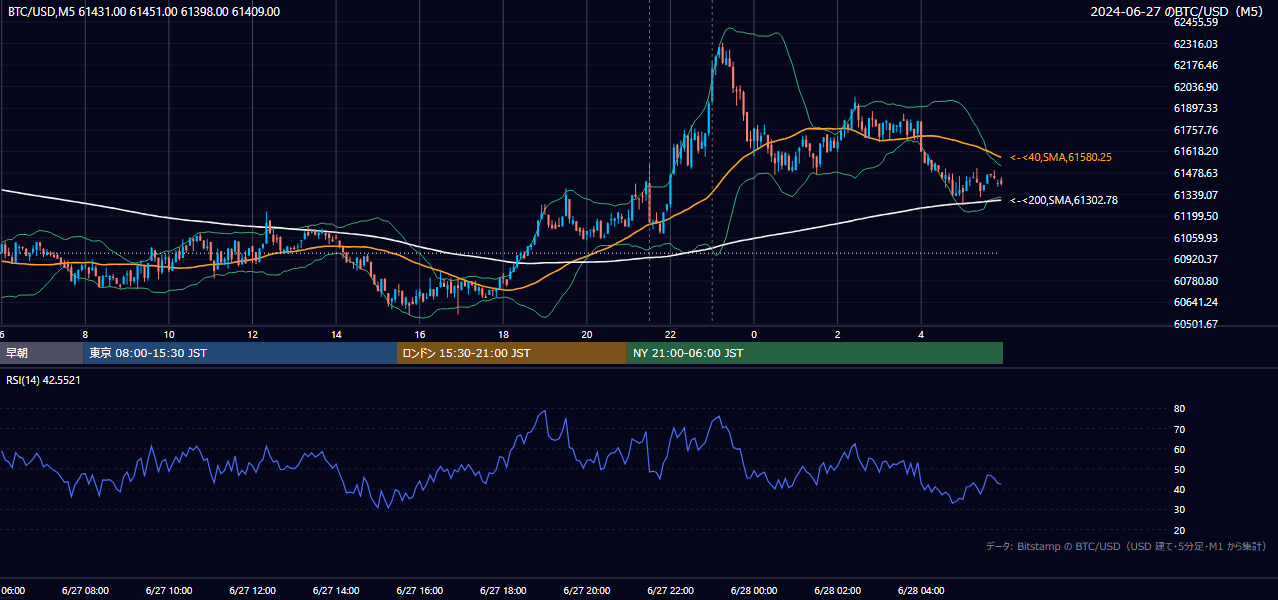Click RSI axis level 50
Viewport: 1278px width, 600px height.
[1179, 469]
